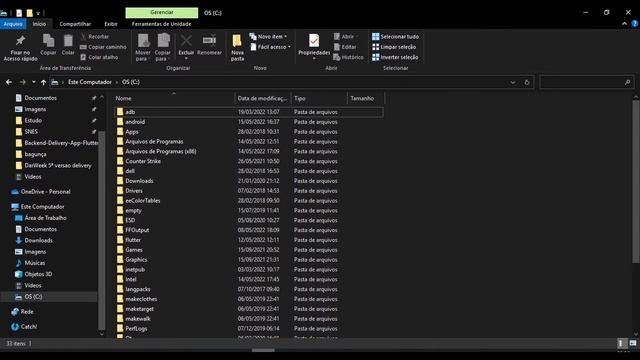
Task: Click Editar in the ribbon
Action: [345, 47]
